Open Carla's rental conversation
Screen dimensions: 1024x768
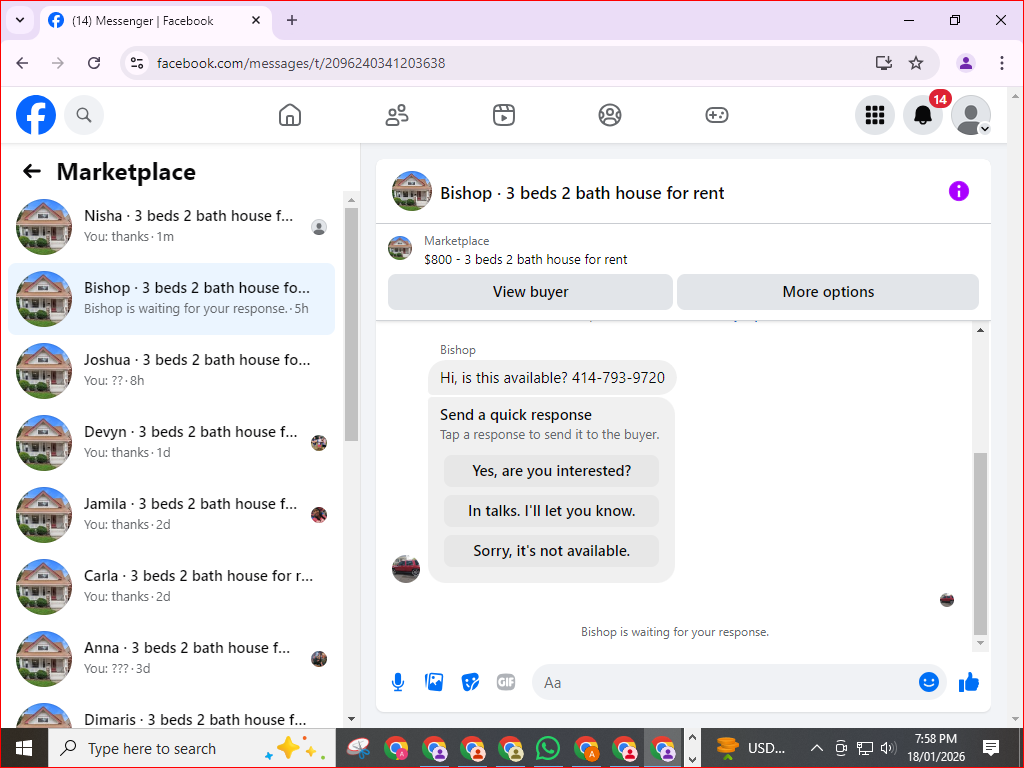tap(172, 586)
